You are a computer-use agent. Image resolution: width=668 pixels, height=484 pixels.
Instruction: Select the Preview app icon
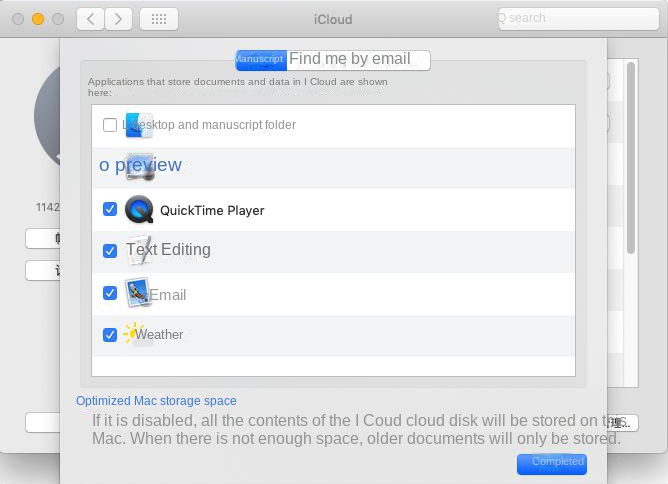(140, 166)
